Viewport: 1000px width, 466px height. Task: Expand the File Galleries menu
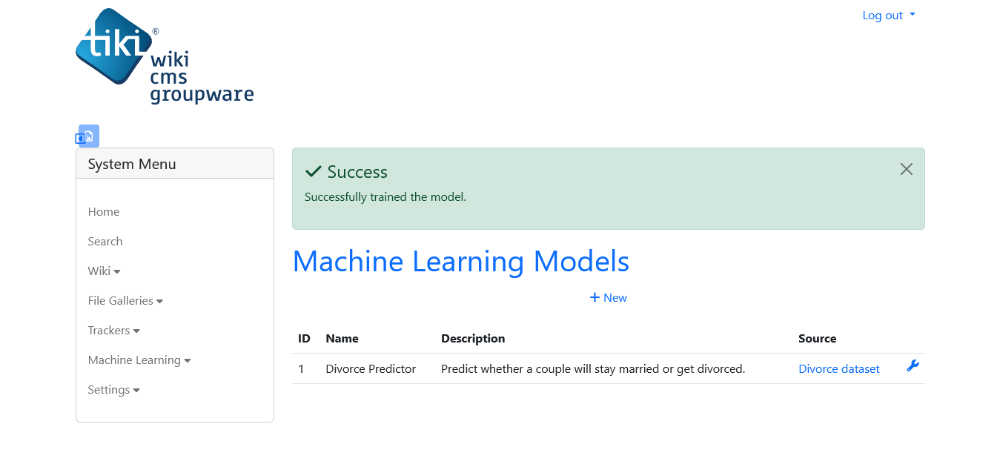(125, 301)
